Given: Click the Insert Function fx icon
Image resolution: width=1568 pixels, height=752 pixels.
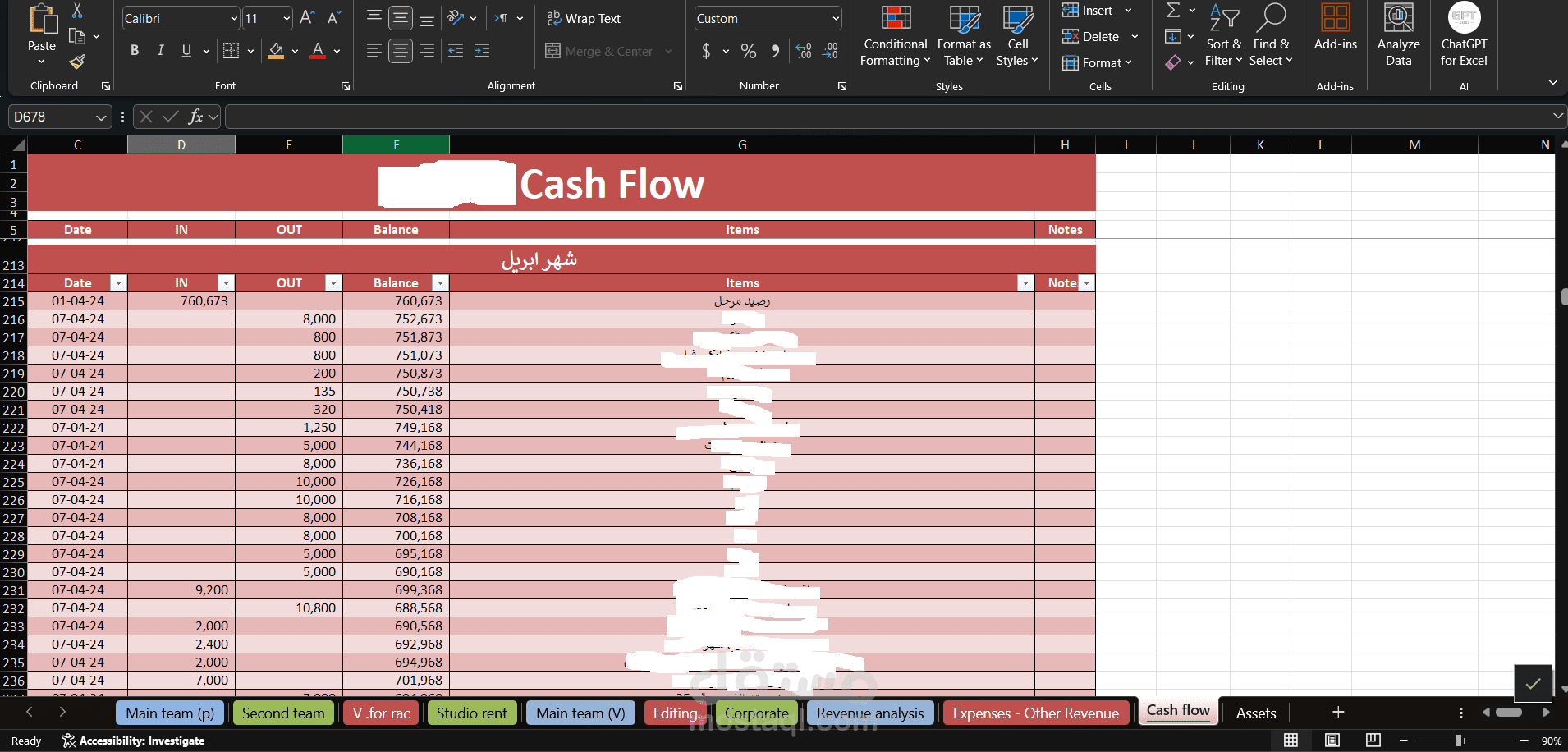Looking at the screenshot, I should 195,117.
